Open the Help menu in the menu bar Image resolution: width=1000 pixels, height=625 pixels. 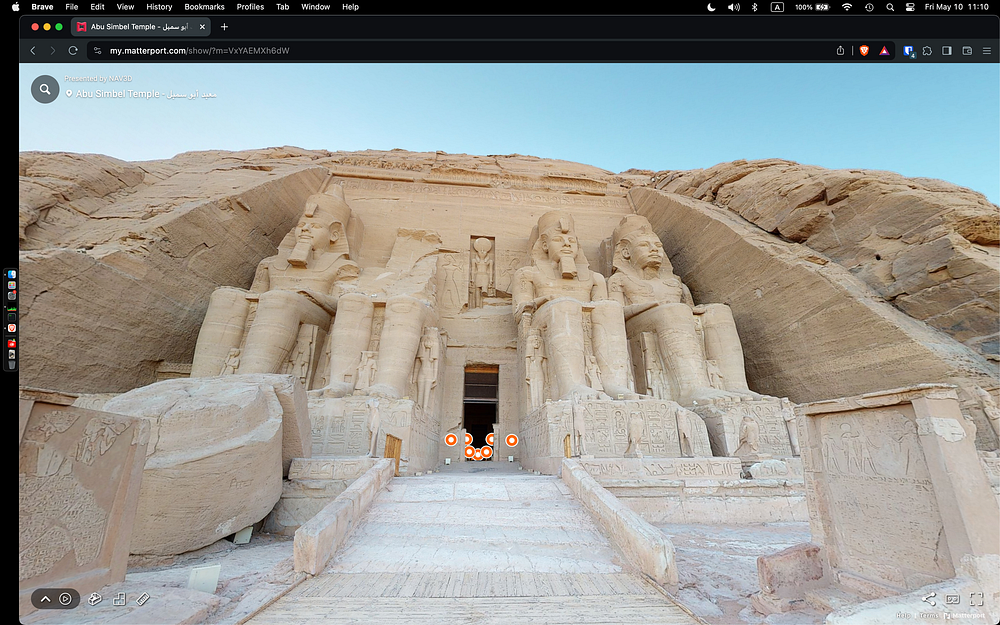coord(350,7)
